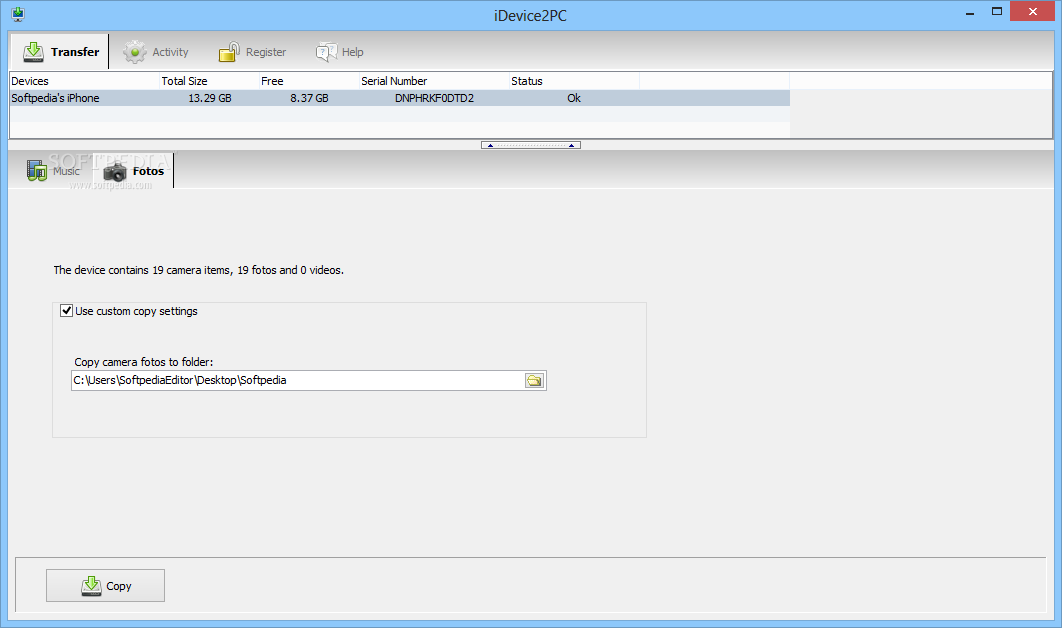Screen dimensions: 1062x628
Task: Uncheck Use custom copy settings
Action: pos(66,311)
